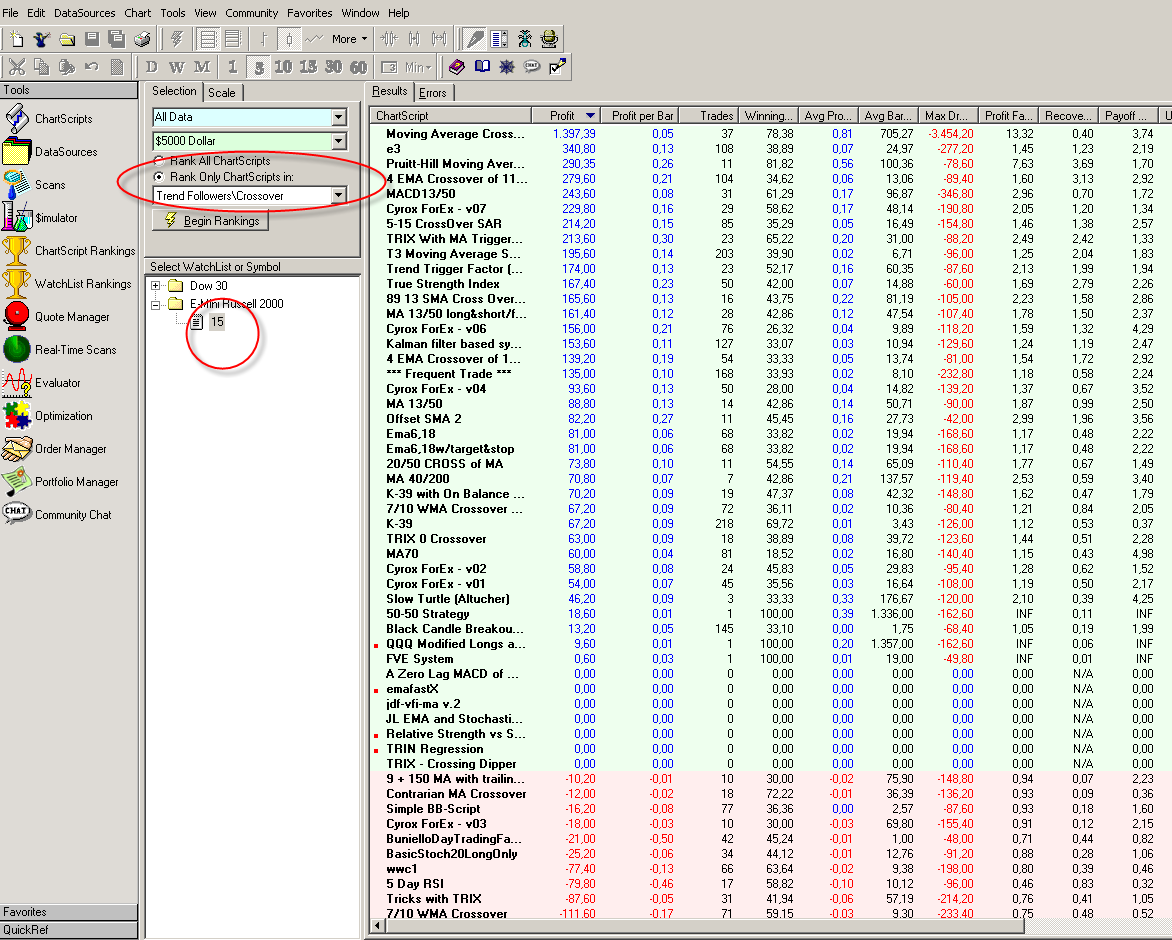This screenshot has height=940, width=1172.
Task: Select symbol 15 in watchlist tree
Action: click(217, 322)
